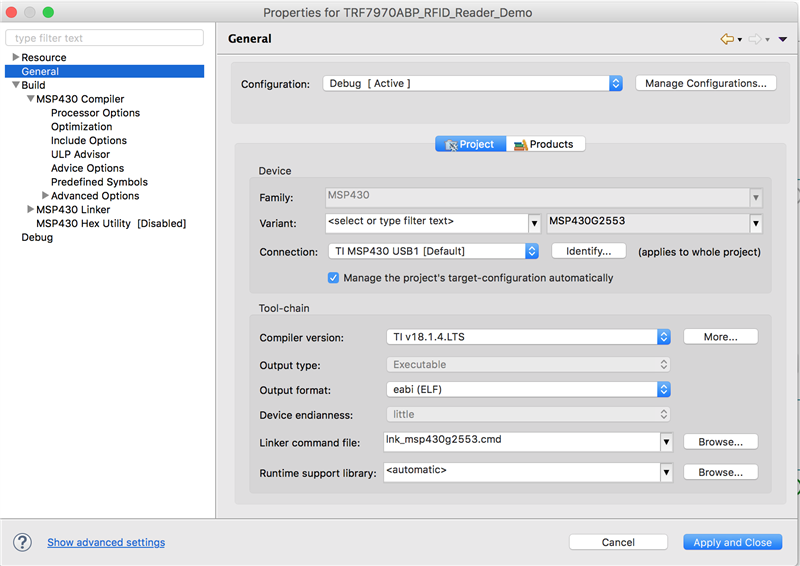Click the help question mark icon
The height and width of the screenshot is (566, 800).
click(22, 542)
